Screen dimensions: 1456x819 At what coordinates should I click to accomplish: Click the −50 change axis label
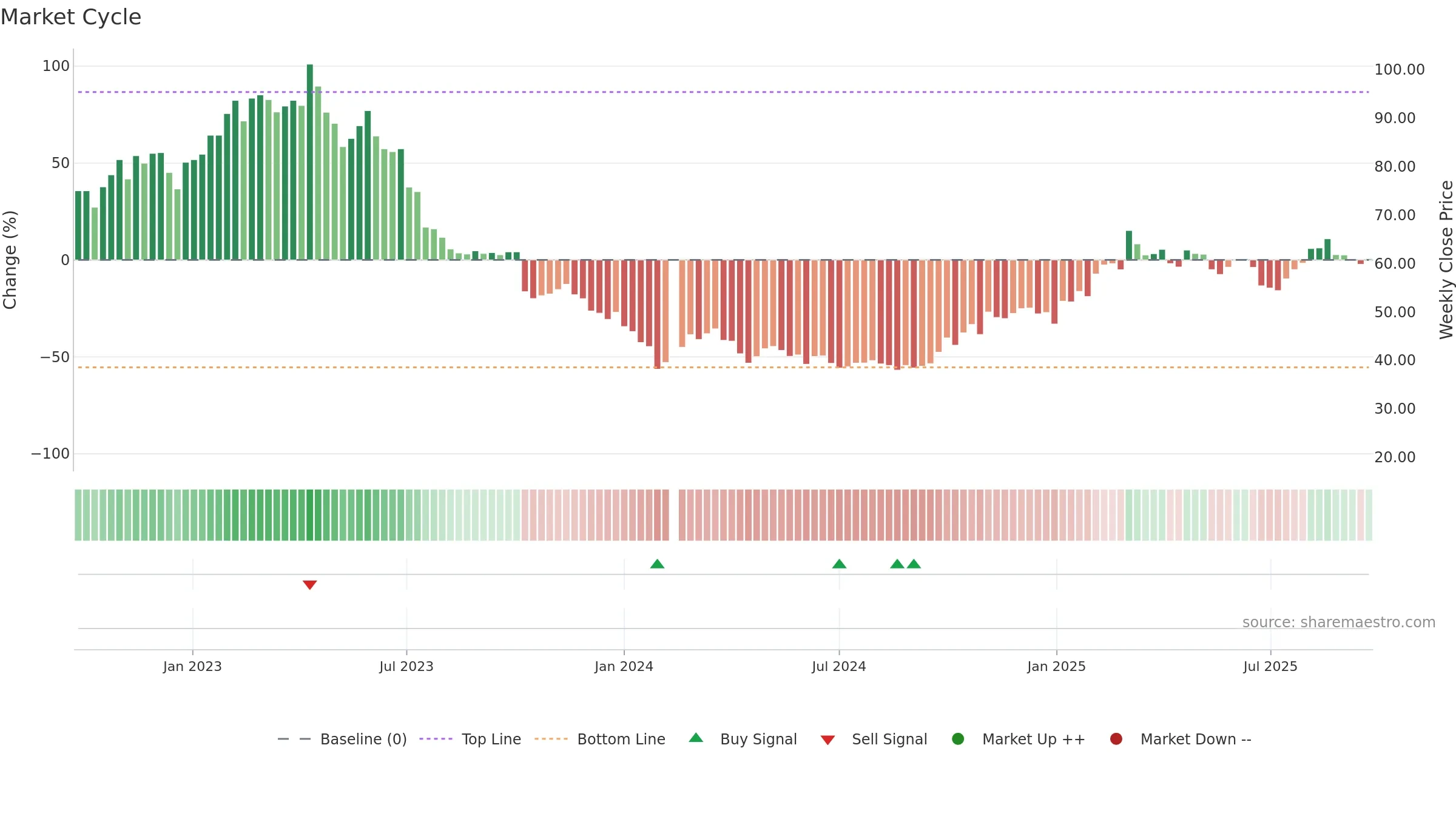[x=55, y=357]
